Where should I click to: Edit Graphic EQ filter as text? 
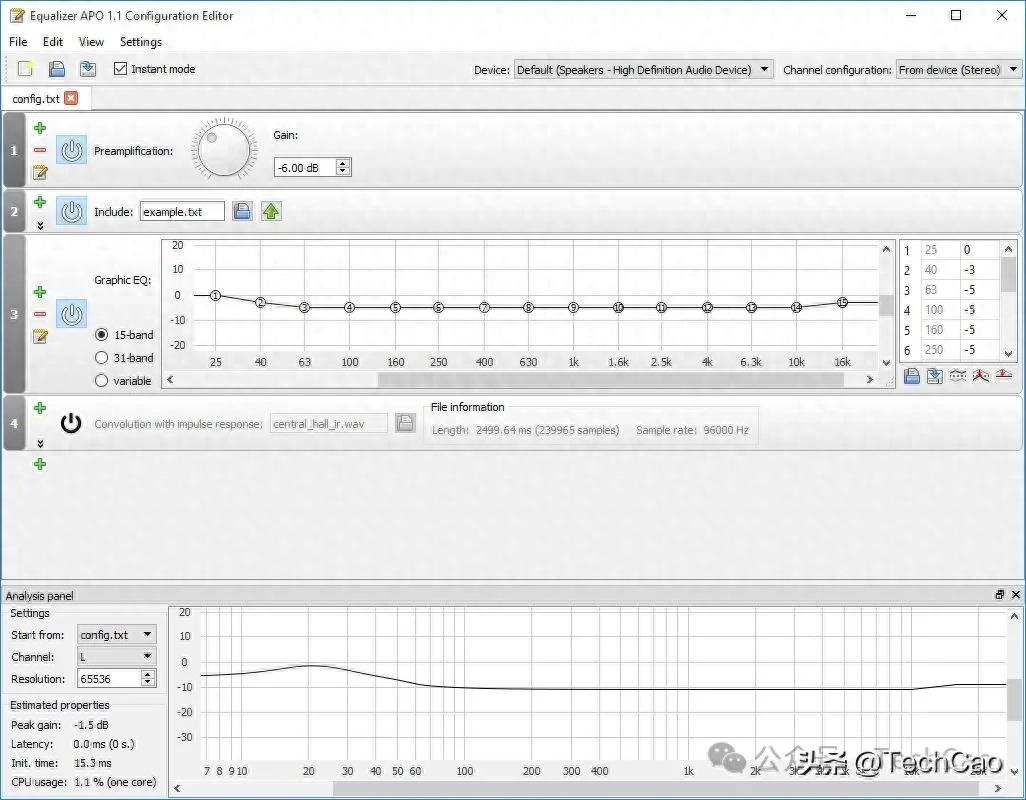tap(40, 336)
